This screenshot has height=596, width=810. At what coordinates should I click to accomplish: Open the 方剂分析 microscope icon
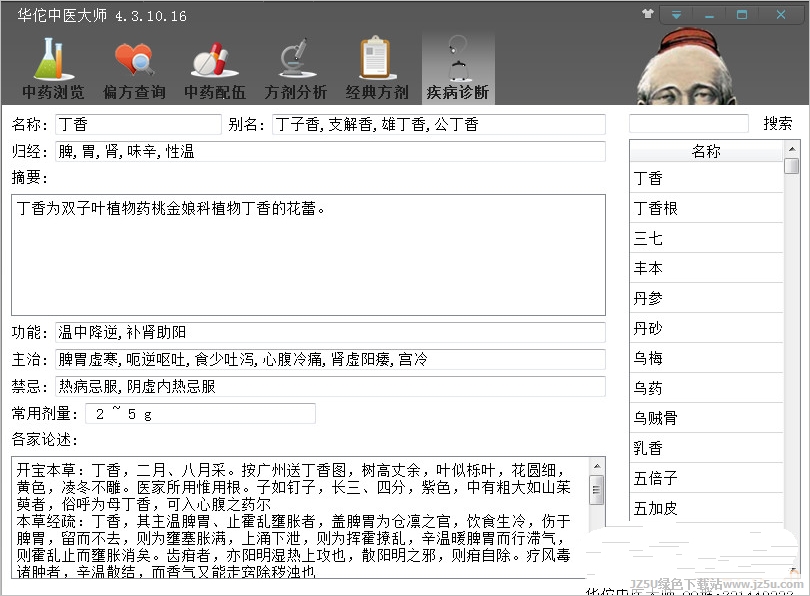click(x=295, y=68)
